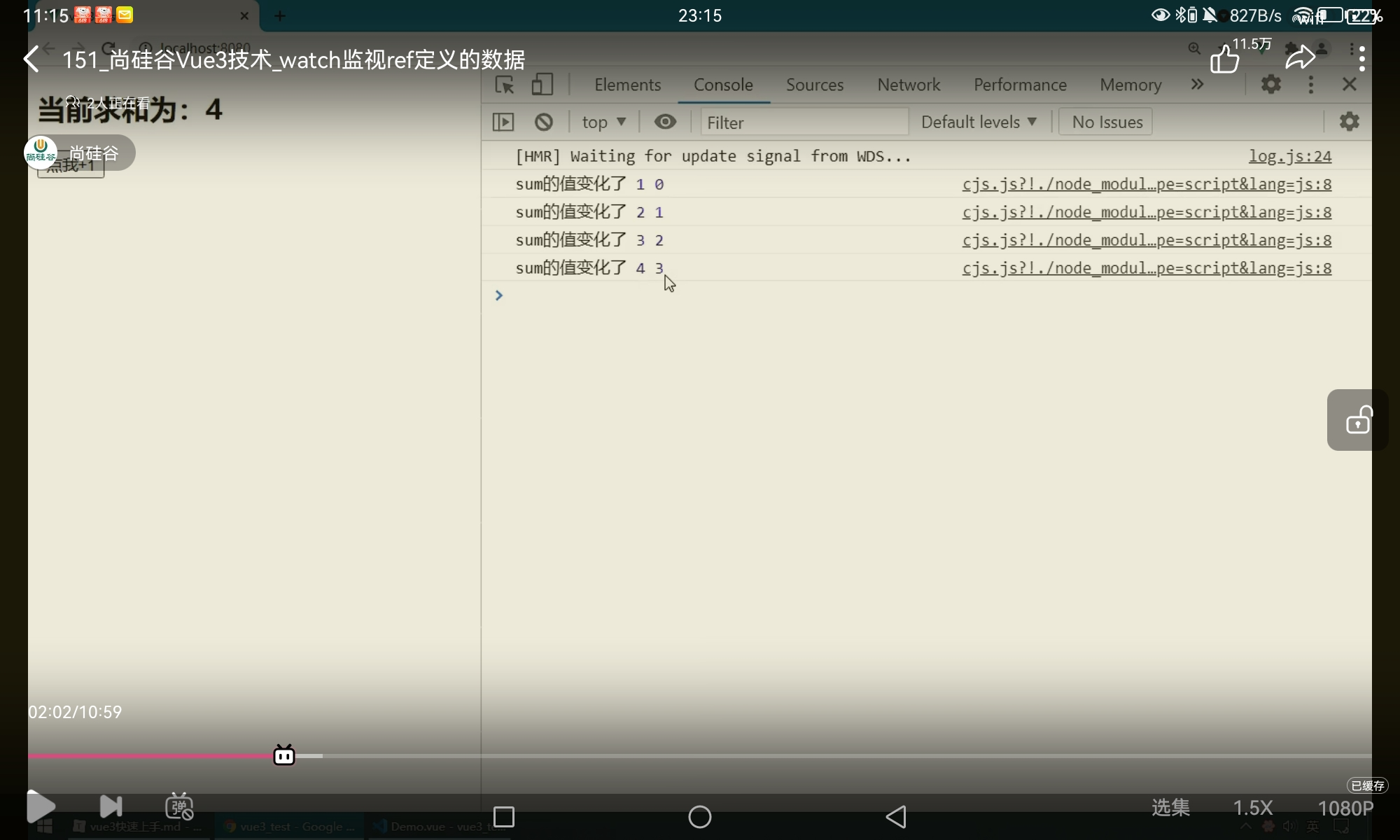Tap the like thumbs-up icon

click(1224, 59)
